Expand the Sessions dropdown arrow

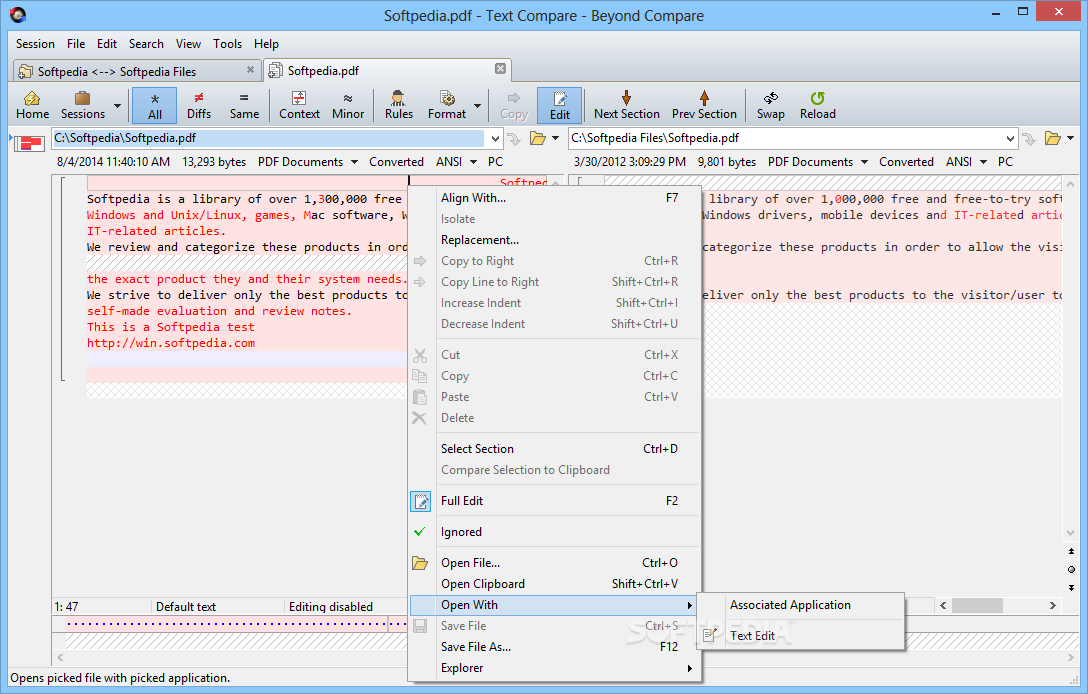point(117,105)
